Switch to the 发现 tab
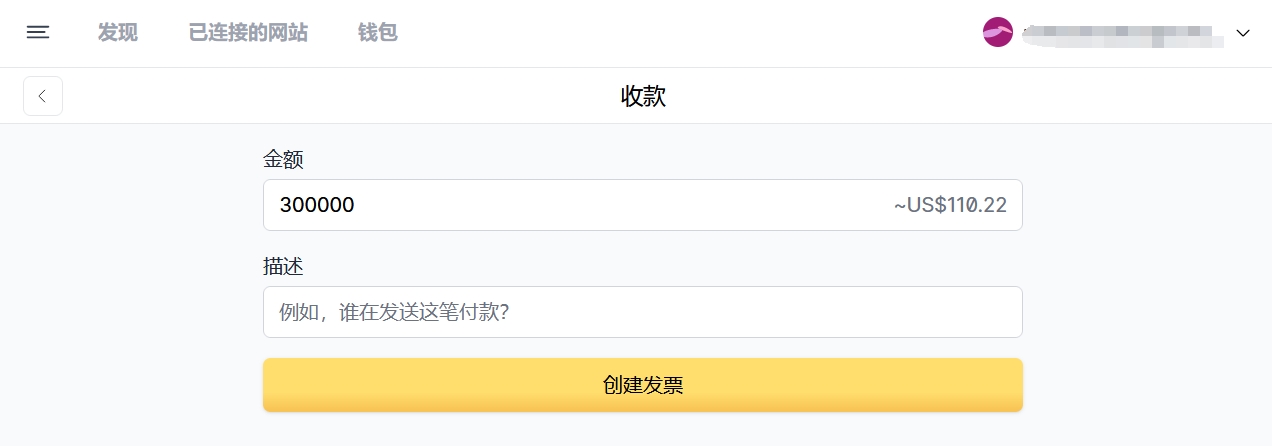Screen dimensions: 1272x446 118,33
